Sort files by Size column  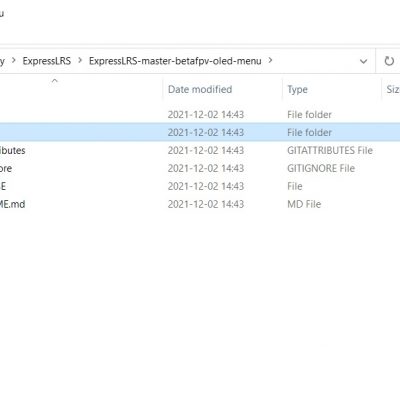[391, 89]
